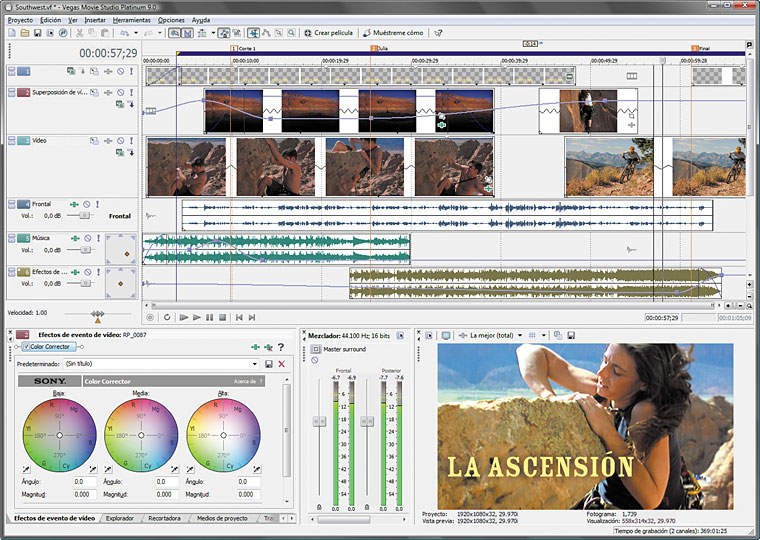Open the preview quality La mejor dropdown

click(x=521, y=335)
